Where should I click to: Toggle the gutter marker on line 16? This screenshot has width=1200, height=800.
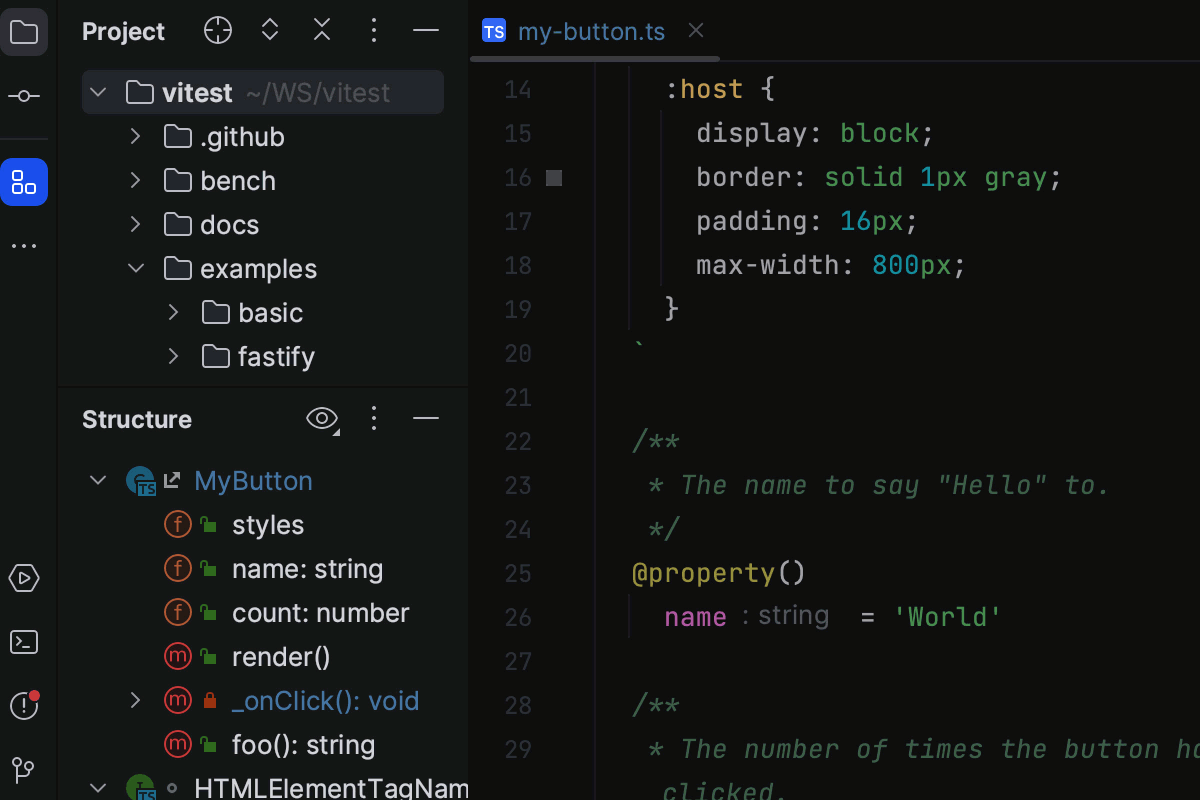[x=553, y=177]
